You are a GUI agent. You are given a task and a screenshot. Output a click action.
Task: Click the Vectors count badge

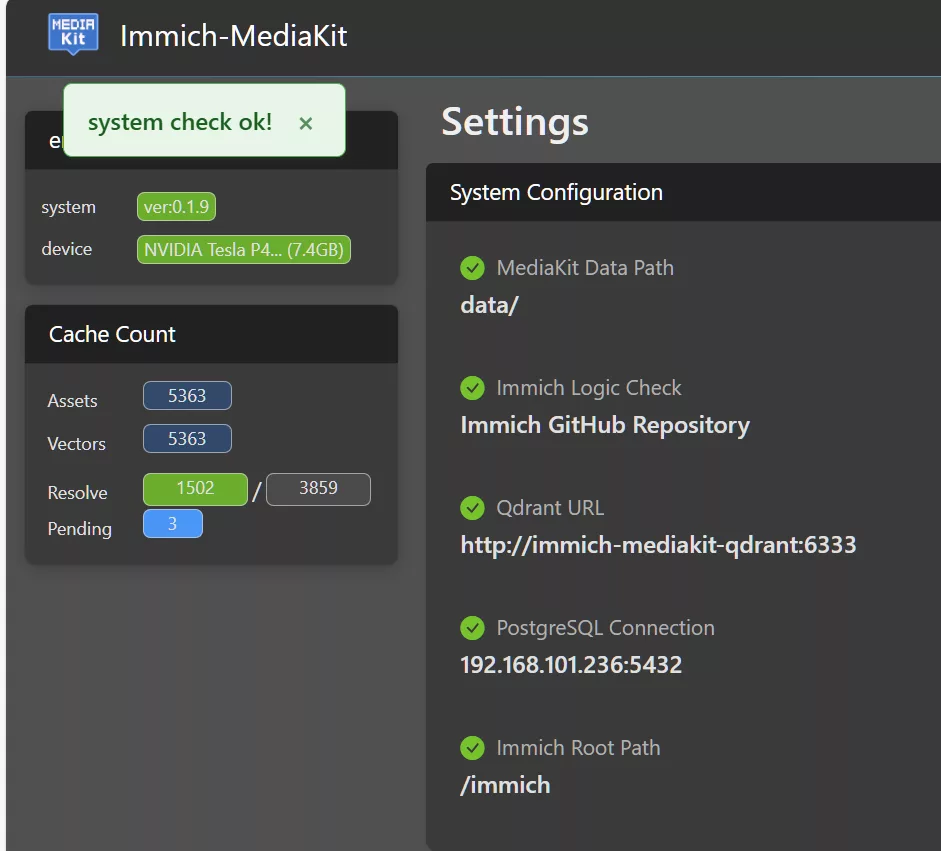[187, 439]
